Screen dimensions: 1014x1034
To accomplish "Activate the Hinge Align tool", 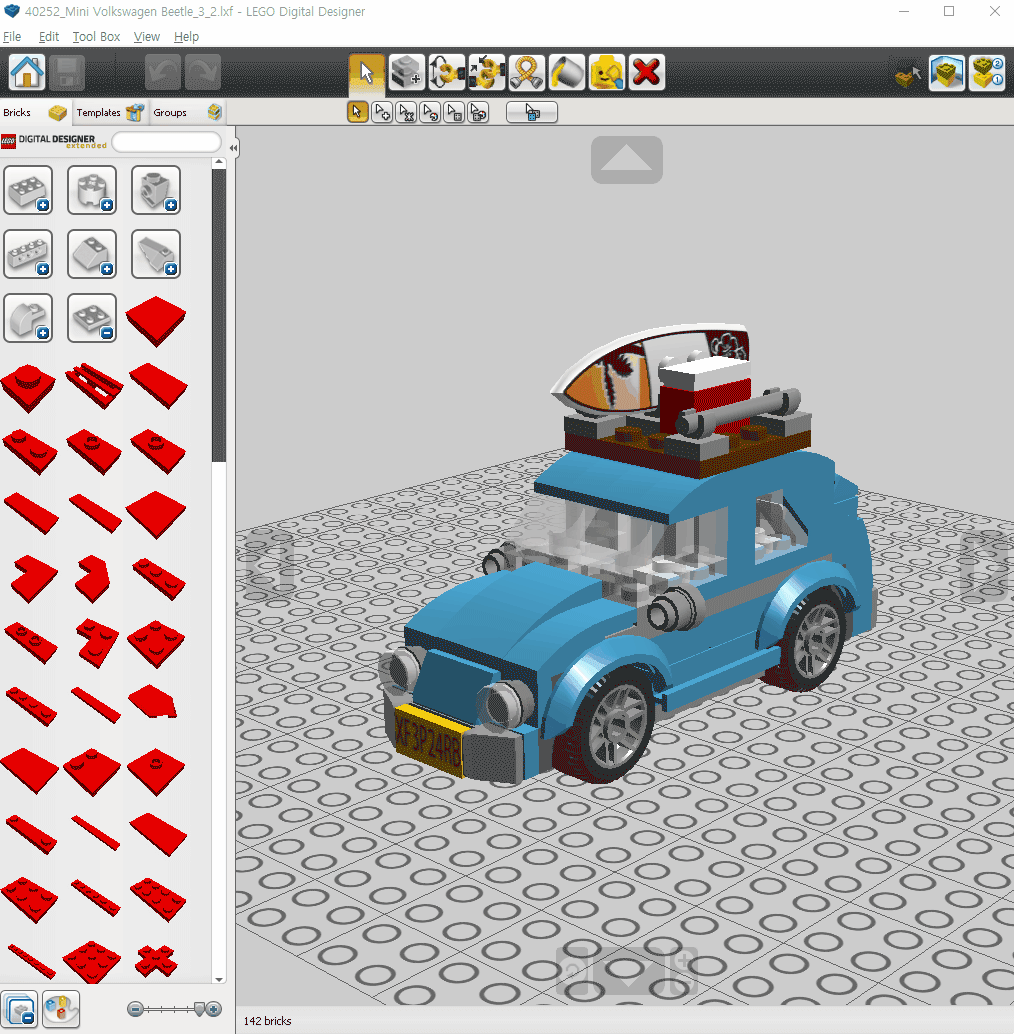I will click(487, 73).
